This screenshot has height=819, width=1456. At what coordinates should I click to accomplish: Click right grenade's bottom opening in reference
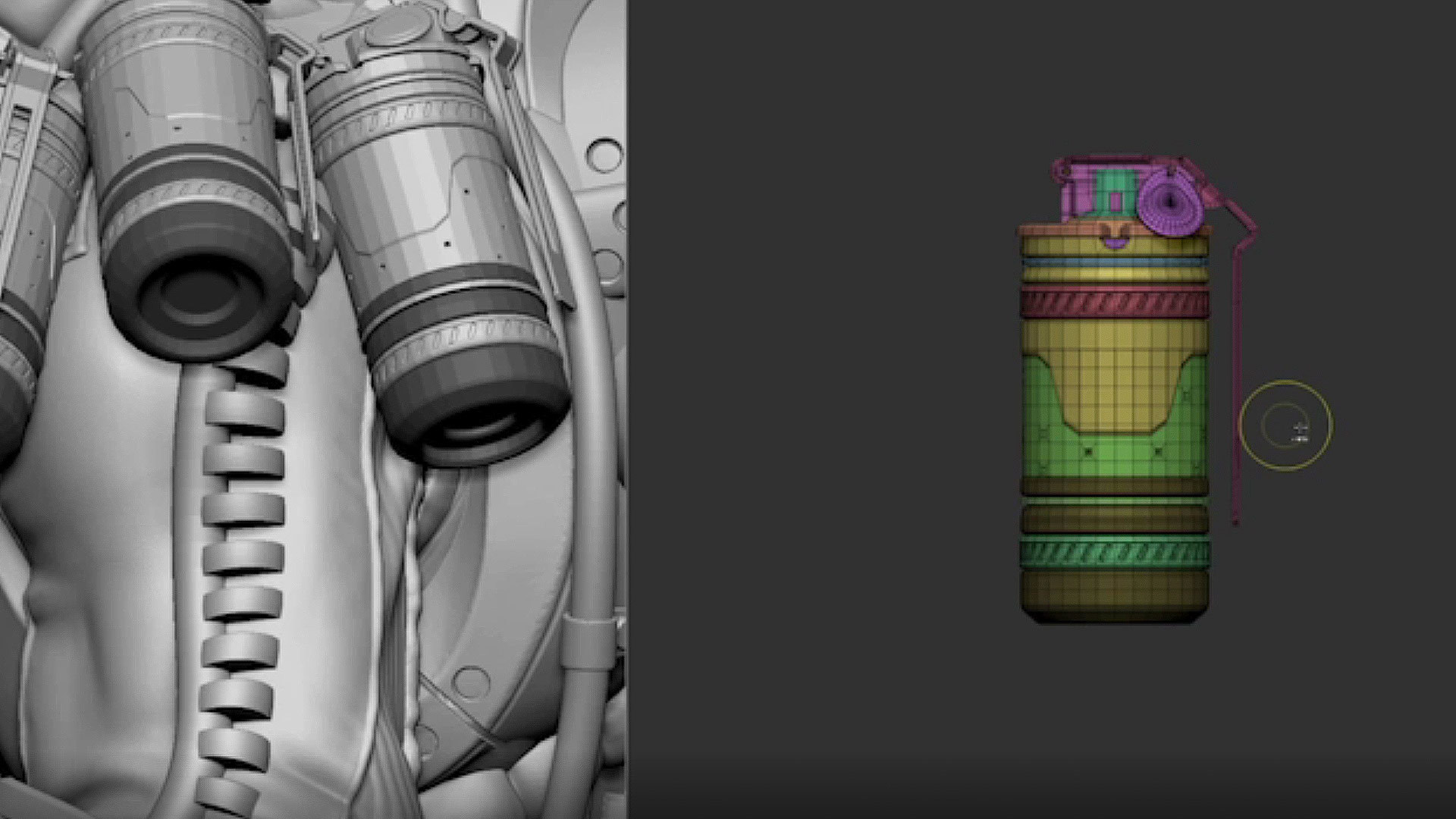pos(479,428)
